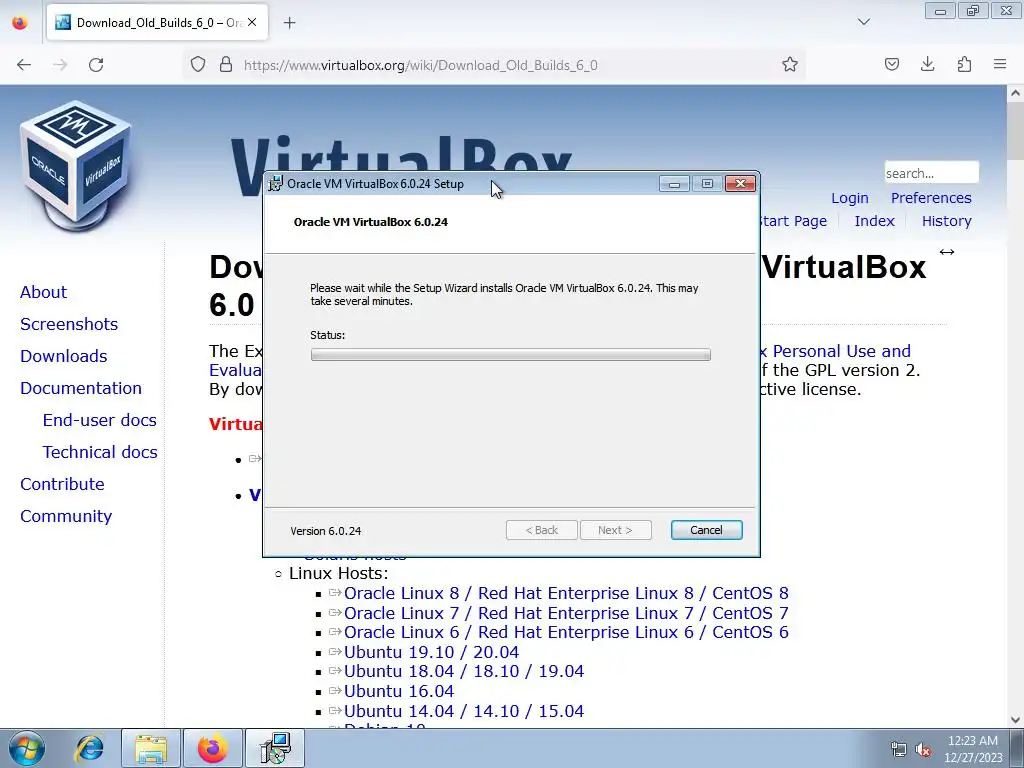Click the VirtualBox site search field
1024x768 pixels.
point(931,173)
